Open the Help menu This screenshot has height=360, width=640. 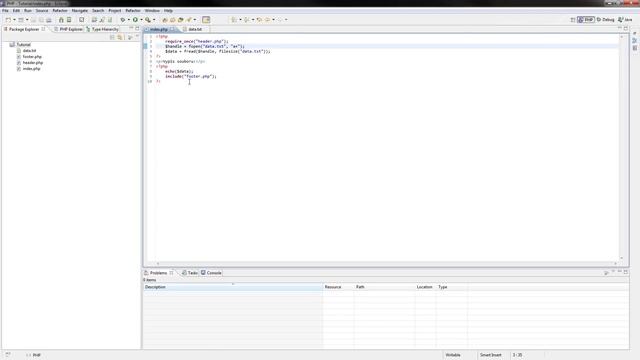click(x=168, y=11)
